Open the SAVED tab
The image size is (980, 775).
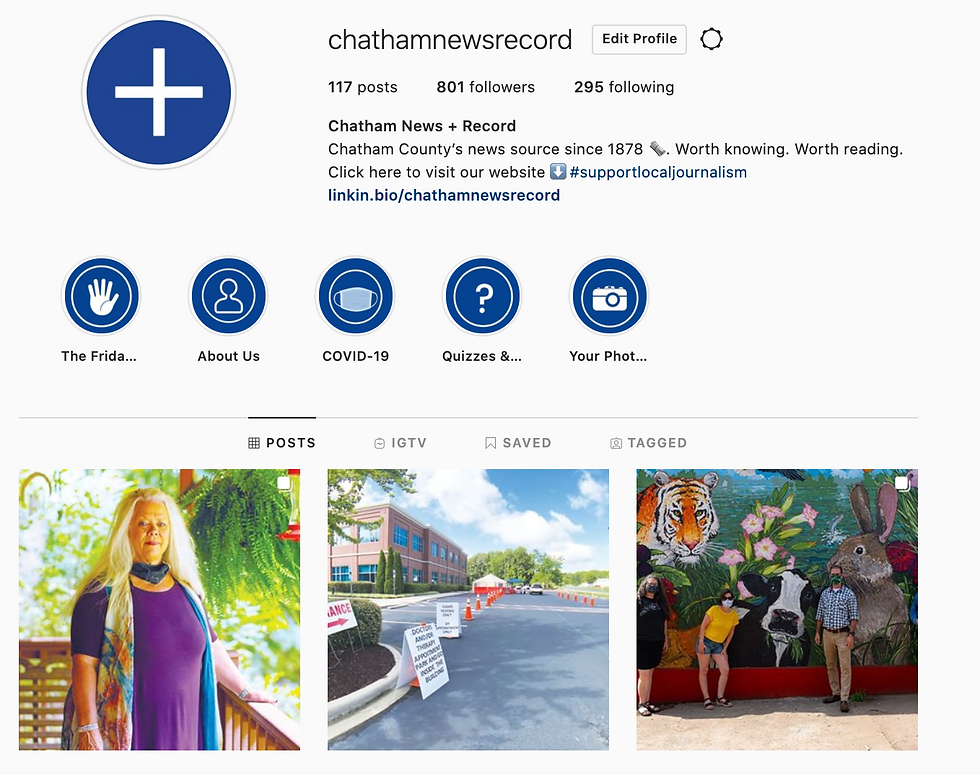(518, 443)
